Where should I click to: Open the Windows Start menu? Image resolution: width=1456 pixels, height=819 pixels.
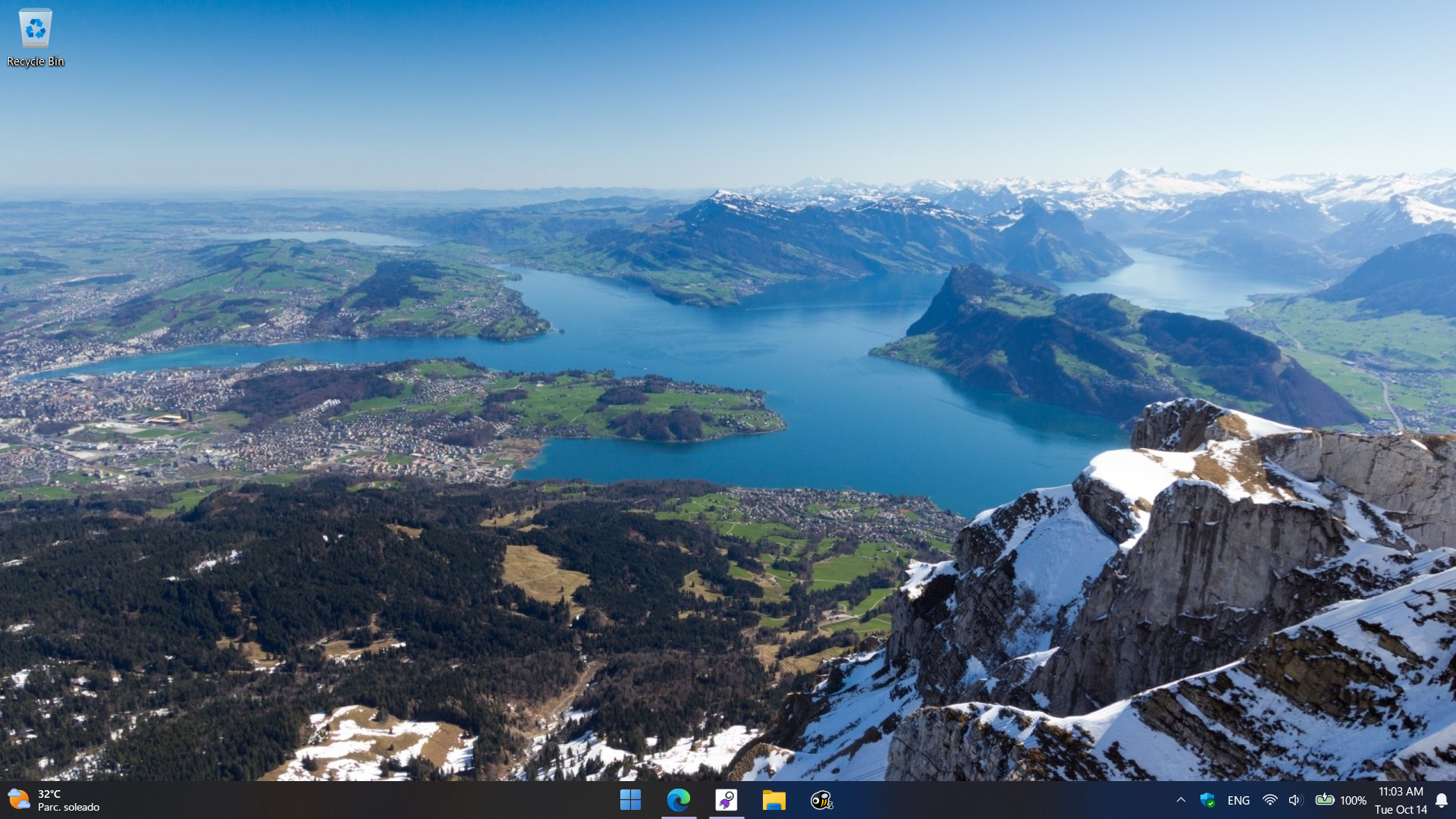(630, 799)
